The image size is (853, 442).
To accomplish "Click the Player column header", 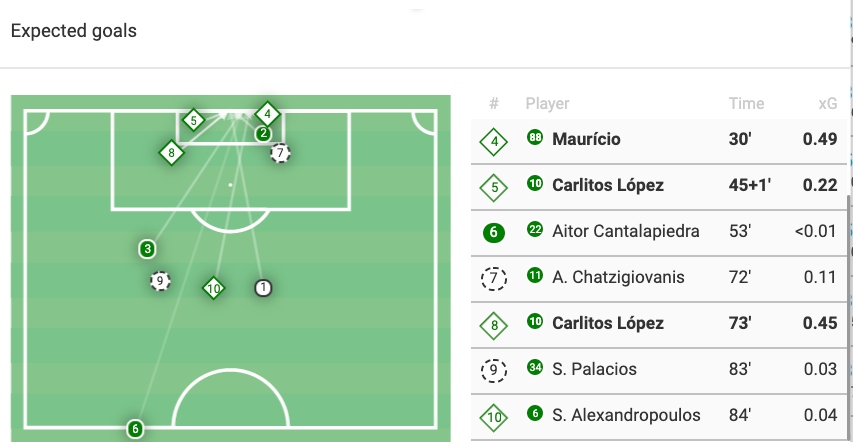I will [547, 103].
